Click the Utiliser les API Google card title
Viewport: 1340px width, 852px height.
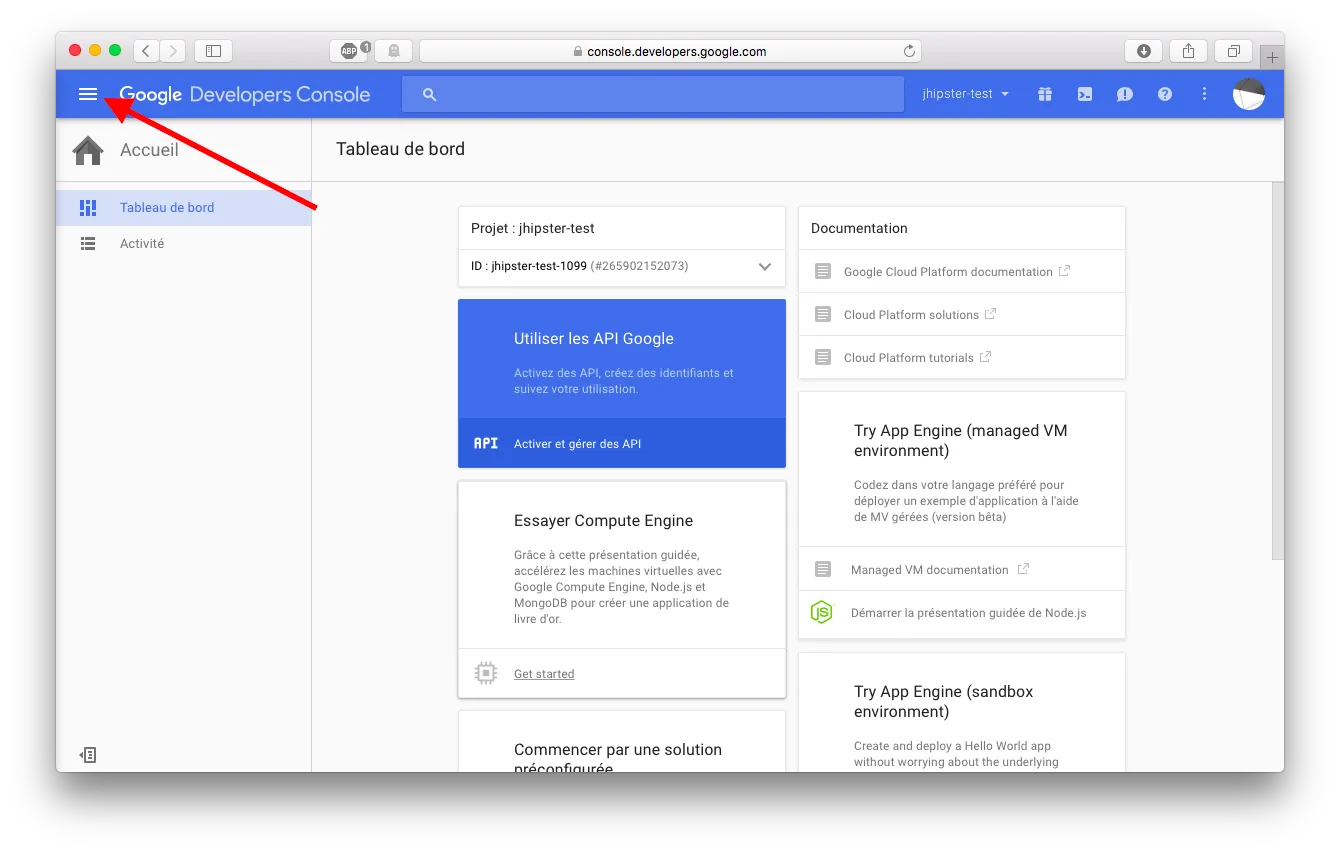click(x=594, y=339)
